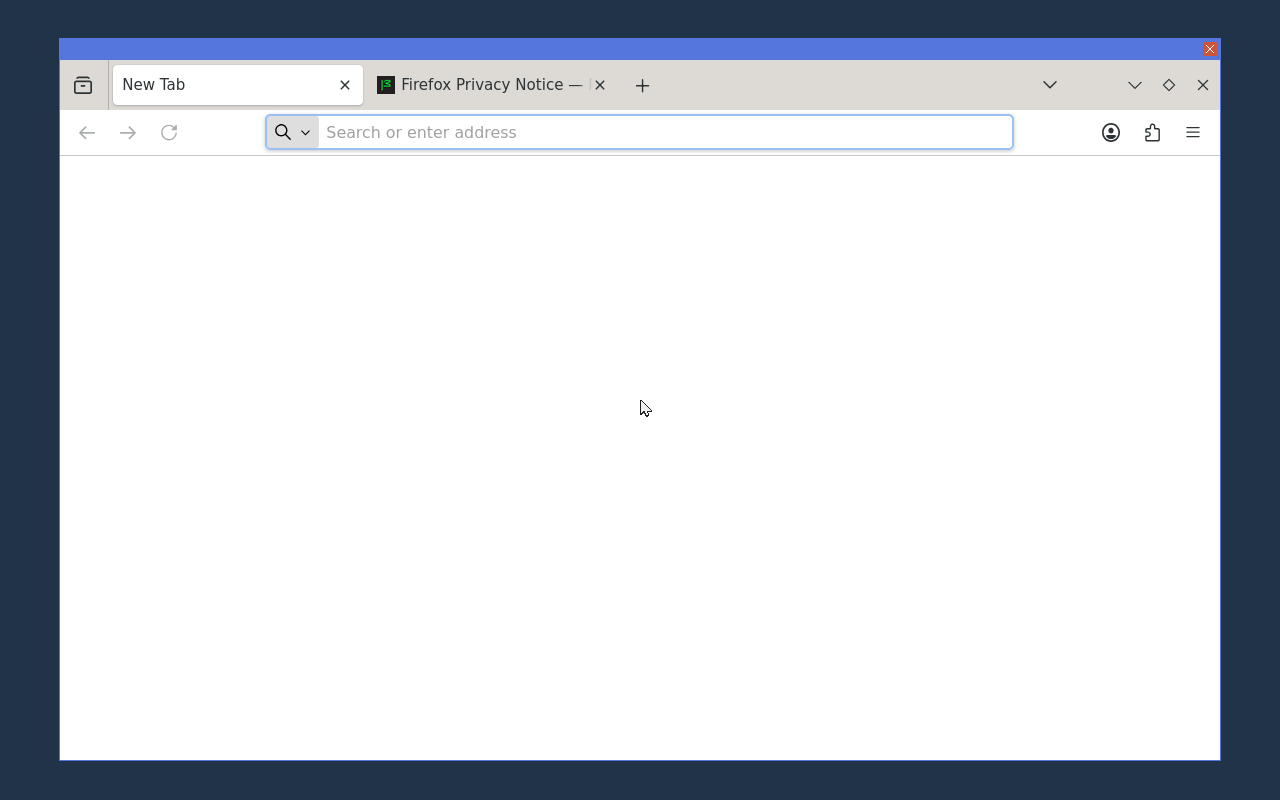The width and height of the screenshot is (1280, 800).
Task: Go forward one page
Action: coord(128,132)
